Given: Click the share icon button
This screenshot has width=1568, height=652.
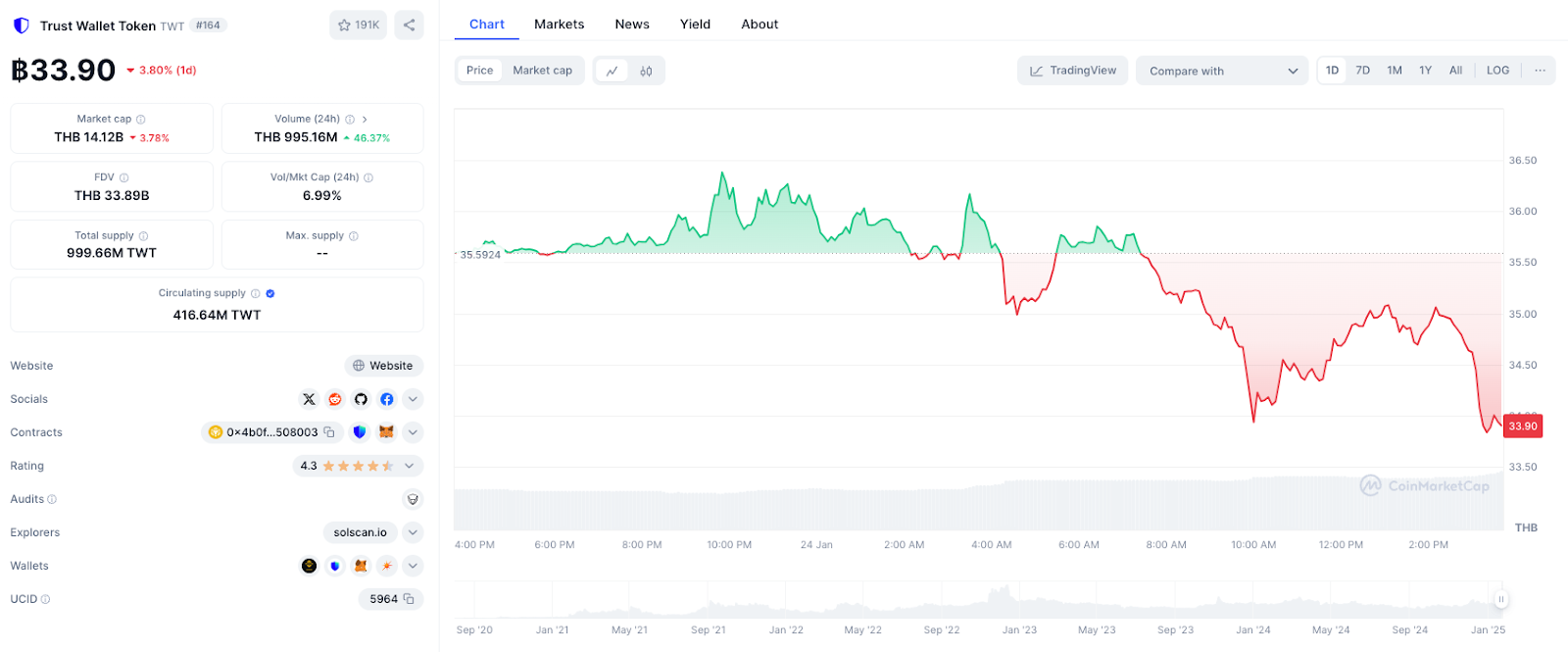Looking at the screenshot, I should point(409,25).
